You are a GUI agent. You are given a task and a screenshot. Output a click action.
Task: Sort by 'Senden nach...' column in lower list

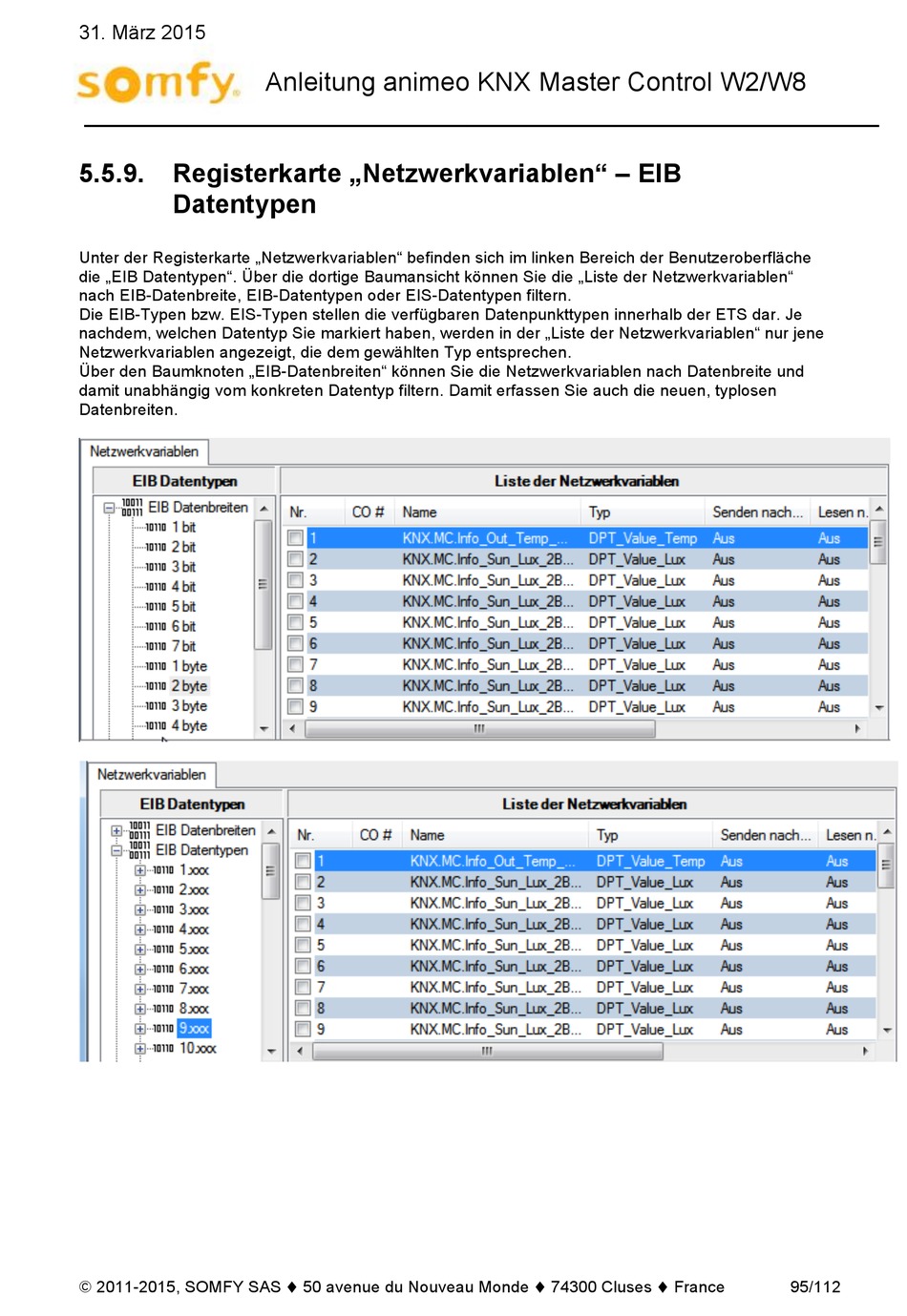pos(765,835)
